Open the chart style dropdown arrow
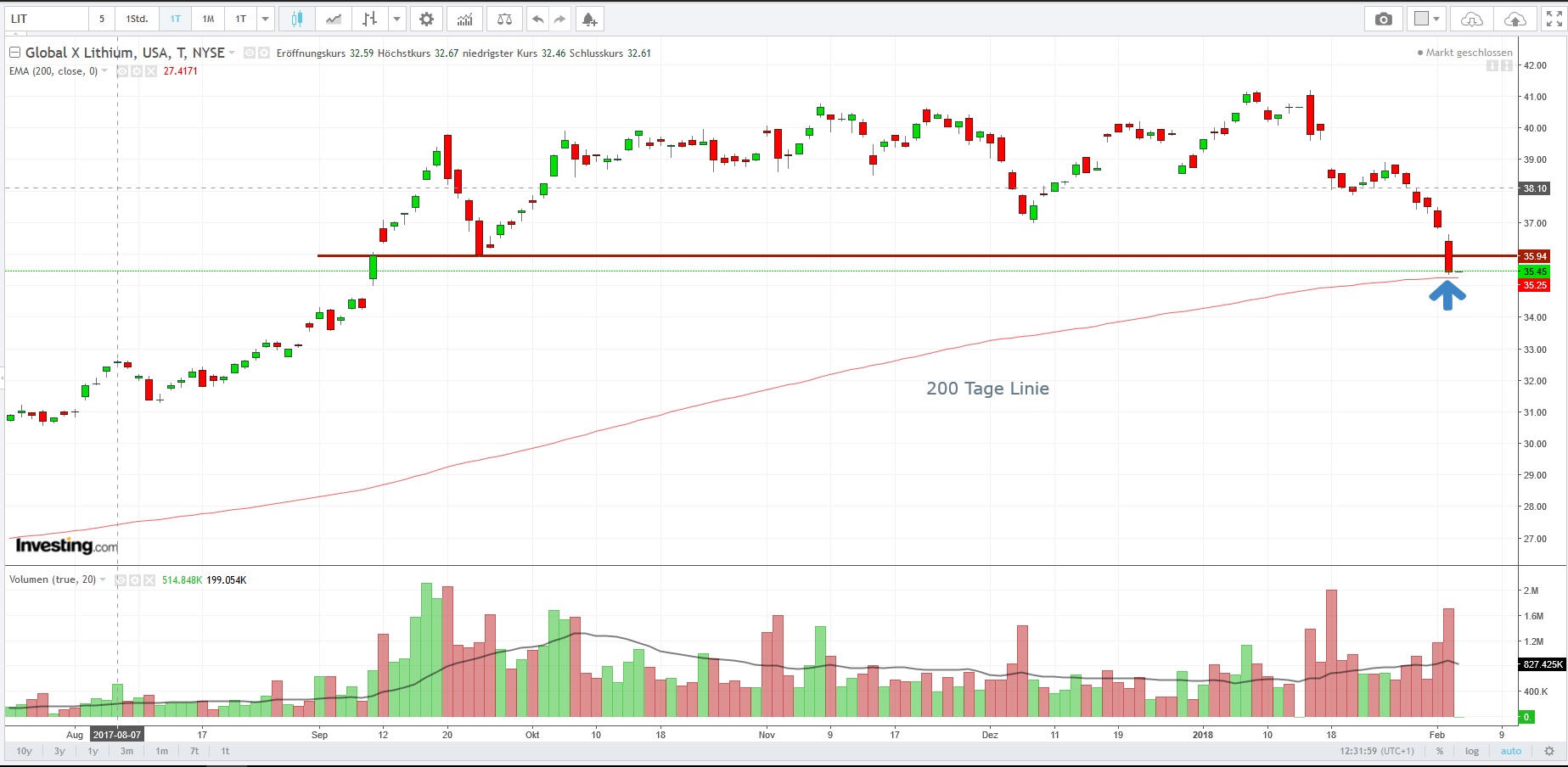This screenshot has height=767, width=1568. click(396, 18)
